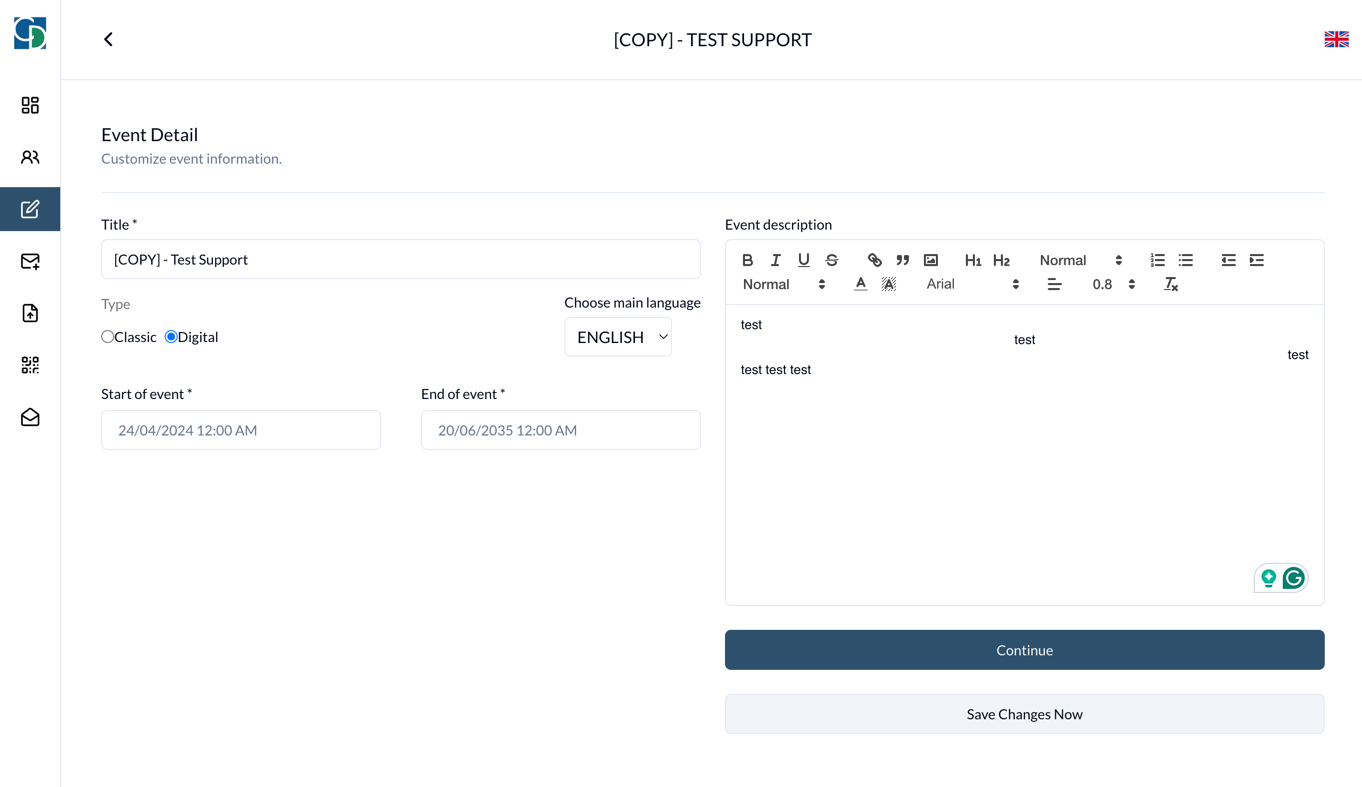1362x787 pixels.
Task: Click the italic formatting icon
Action: [775, 260]
